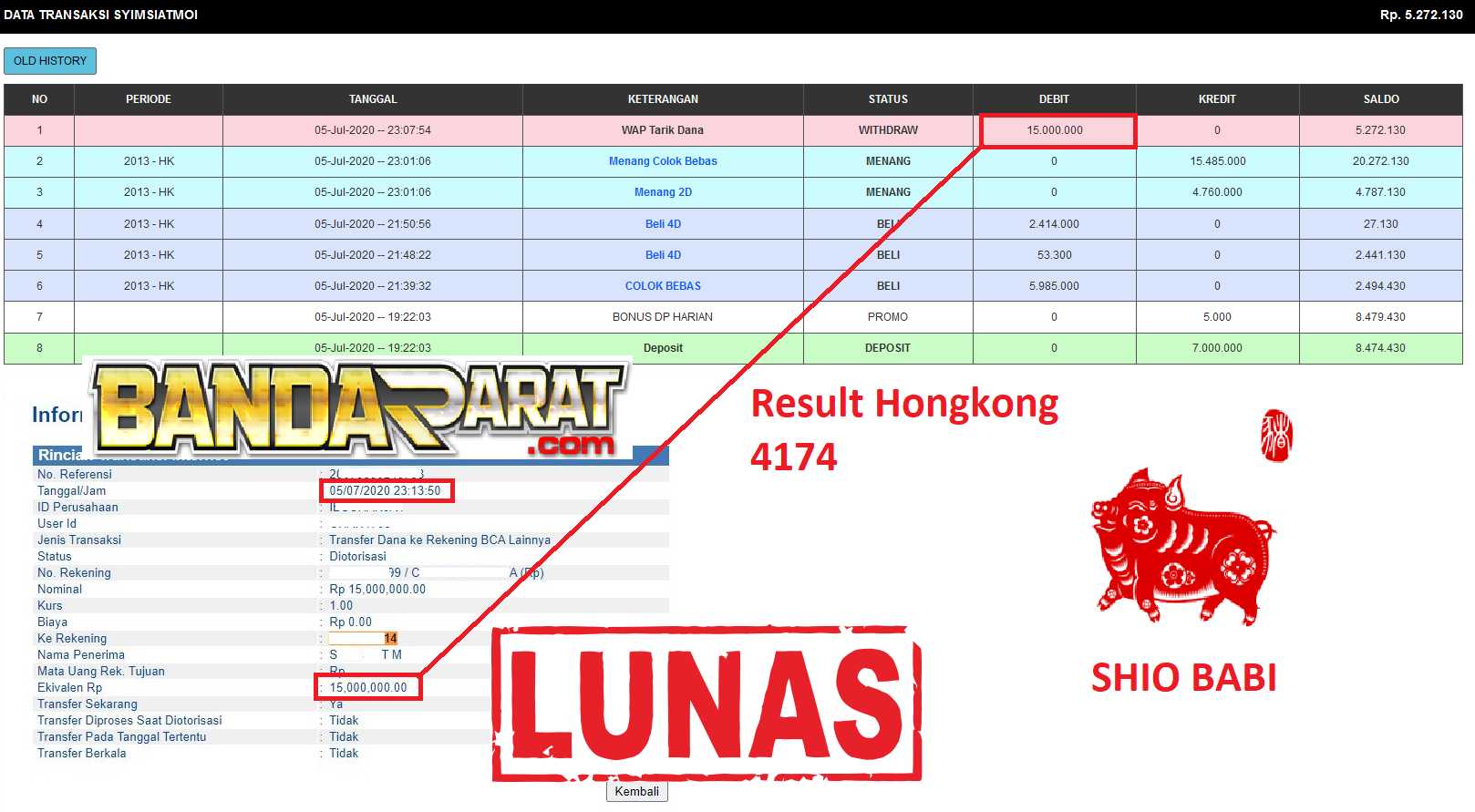Click the KETERANGAN column header

pos(663,99)
